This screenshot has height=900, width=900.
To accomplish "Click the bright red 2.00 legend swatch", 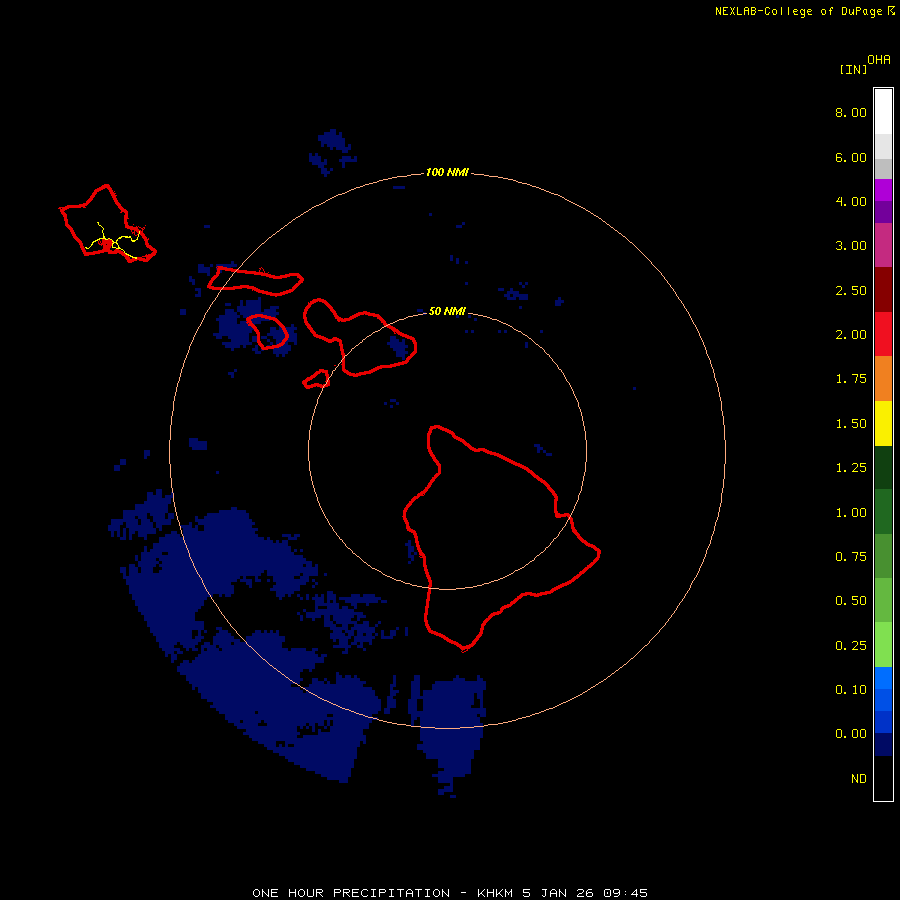I will (883, 334).
